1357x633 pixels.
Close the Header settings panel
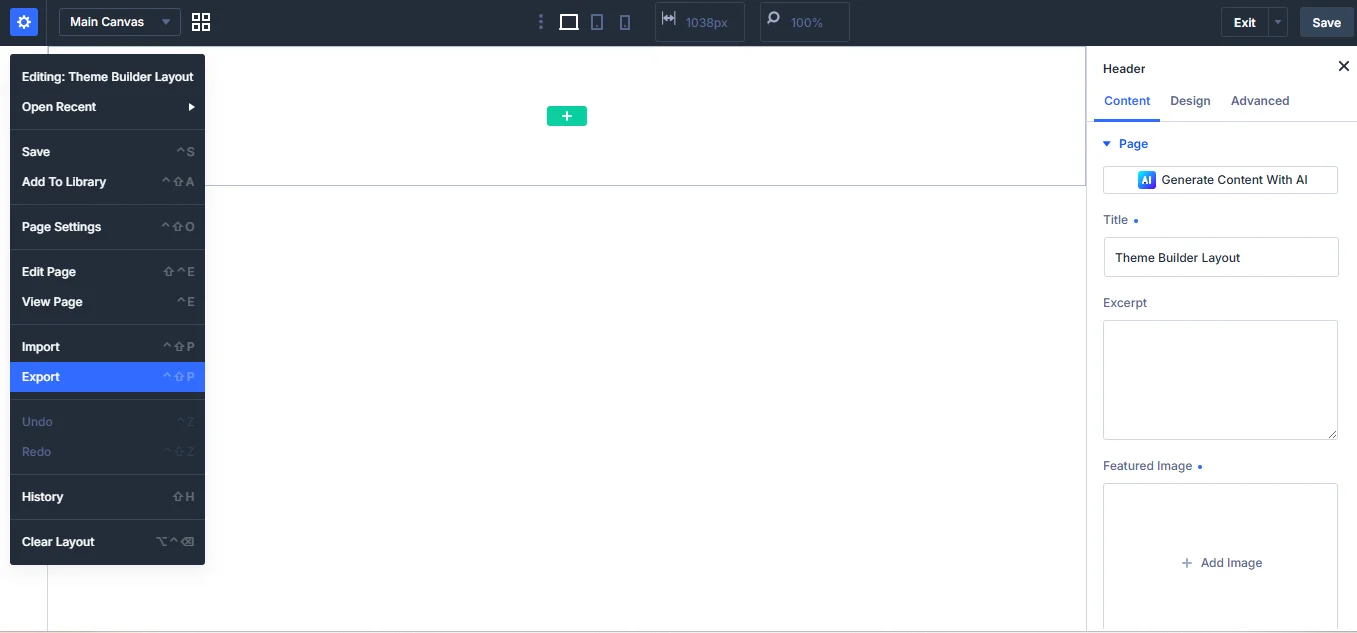click(1343, 66)
